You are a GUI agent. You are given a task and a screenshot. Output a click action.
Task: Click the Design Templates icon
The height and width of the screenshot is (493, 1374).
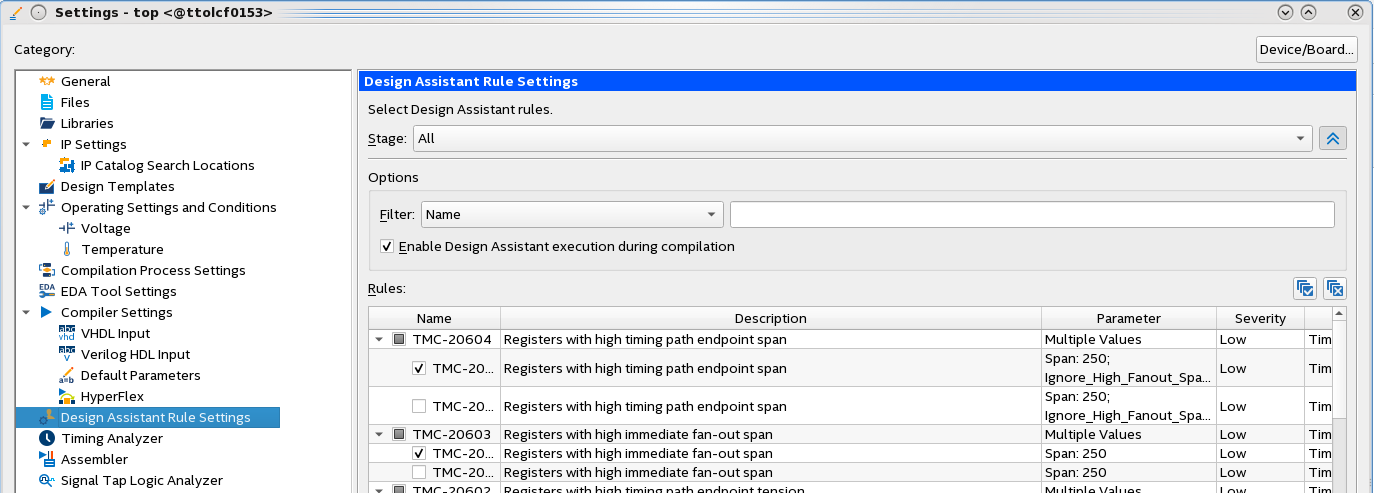click(x=46, y=186)
